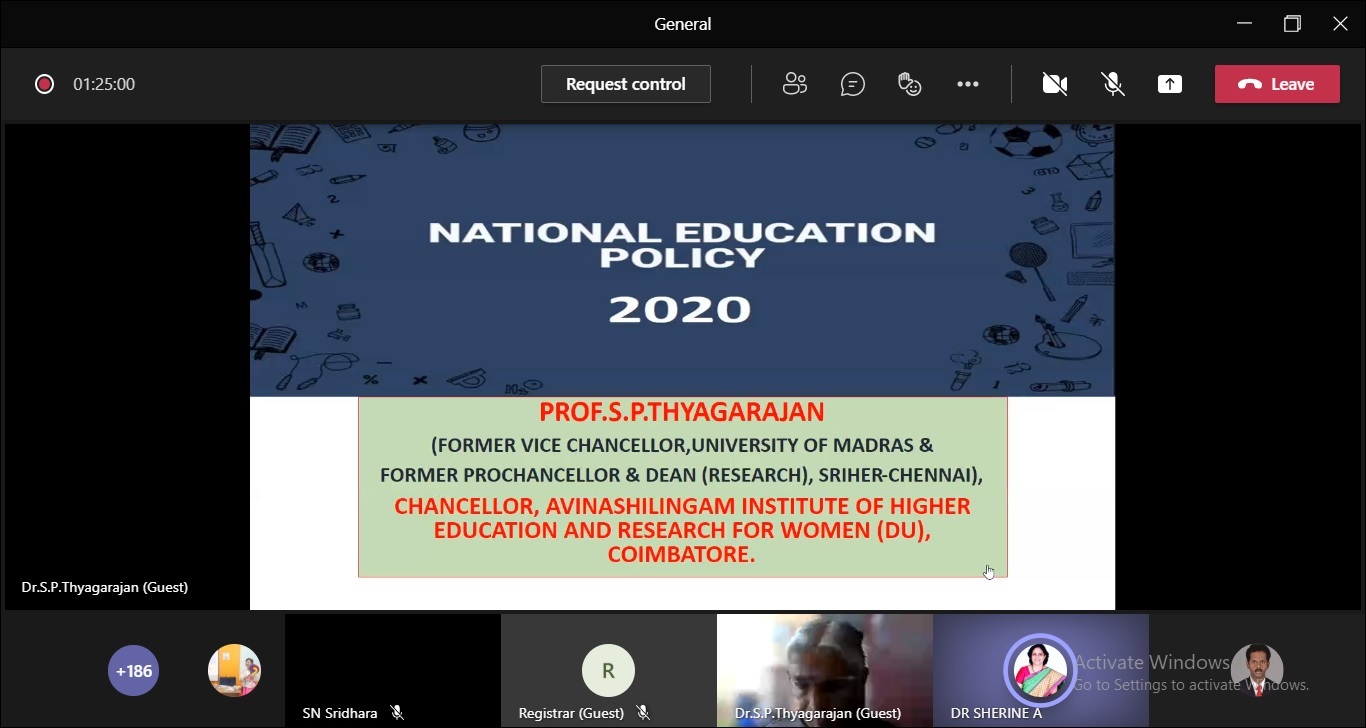The image size is (1366, 728).
Task: Open the More actions ellipsis menu
Action: pyautogui.click(x=968, y=84)
